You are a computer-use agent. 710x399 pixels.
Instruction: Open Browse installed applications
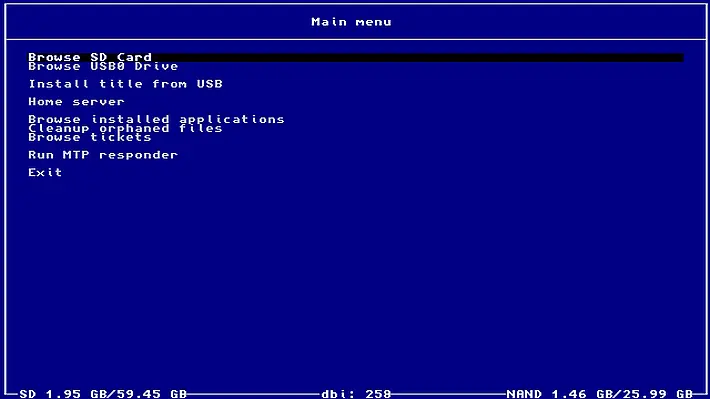[156, 120]
